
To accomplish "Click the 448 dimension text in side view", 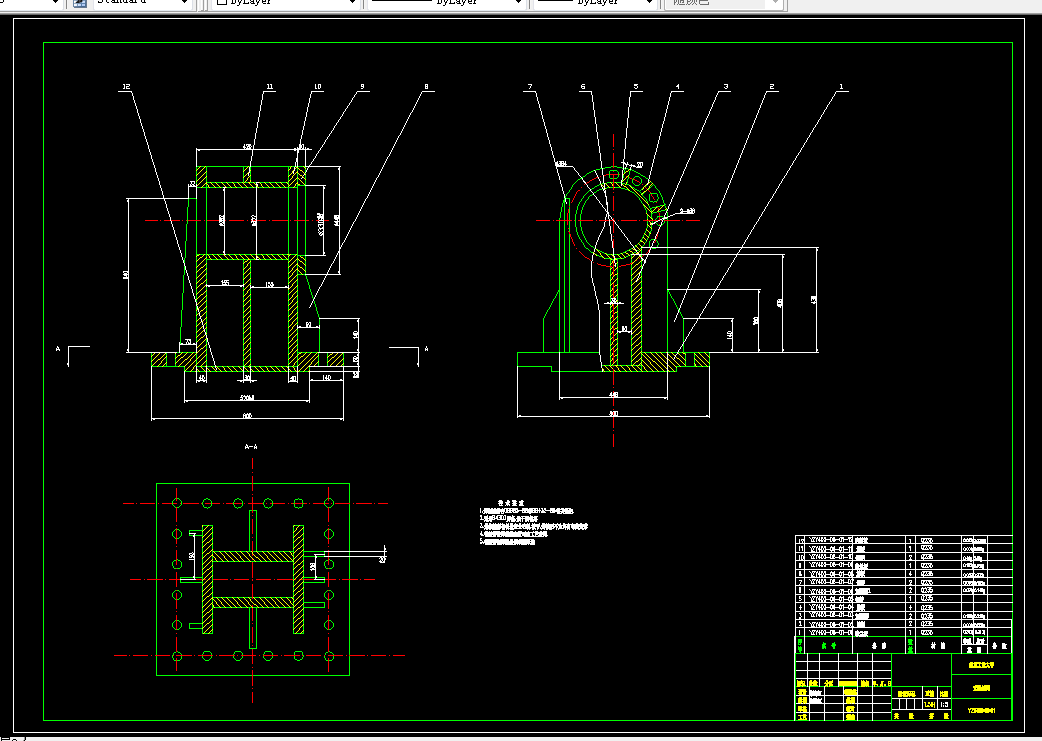I will (x=613, y=395).
